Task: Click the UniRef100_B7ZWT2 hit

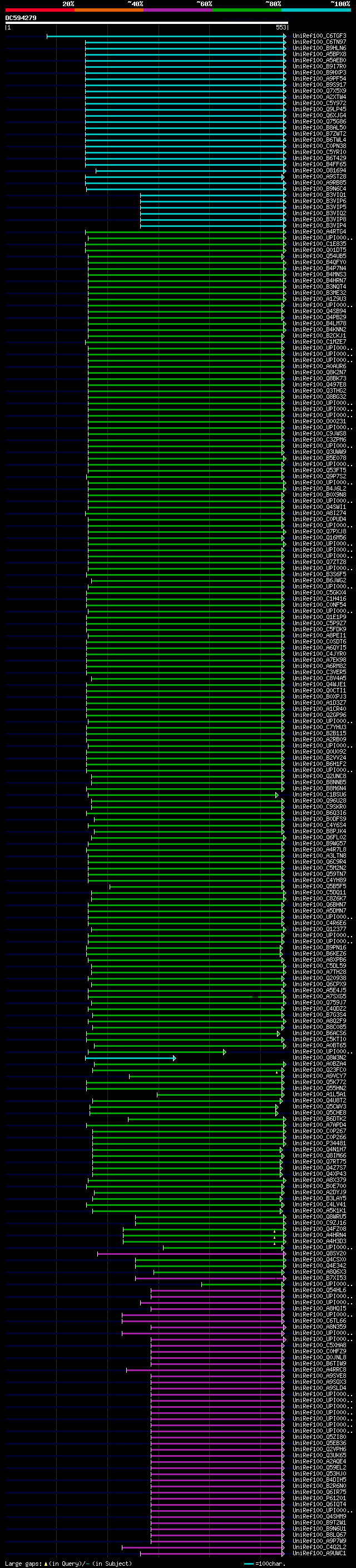Action: point(319,134)
